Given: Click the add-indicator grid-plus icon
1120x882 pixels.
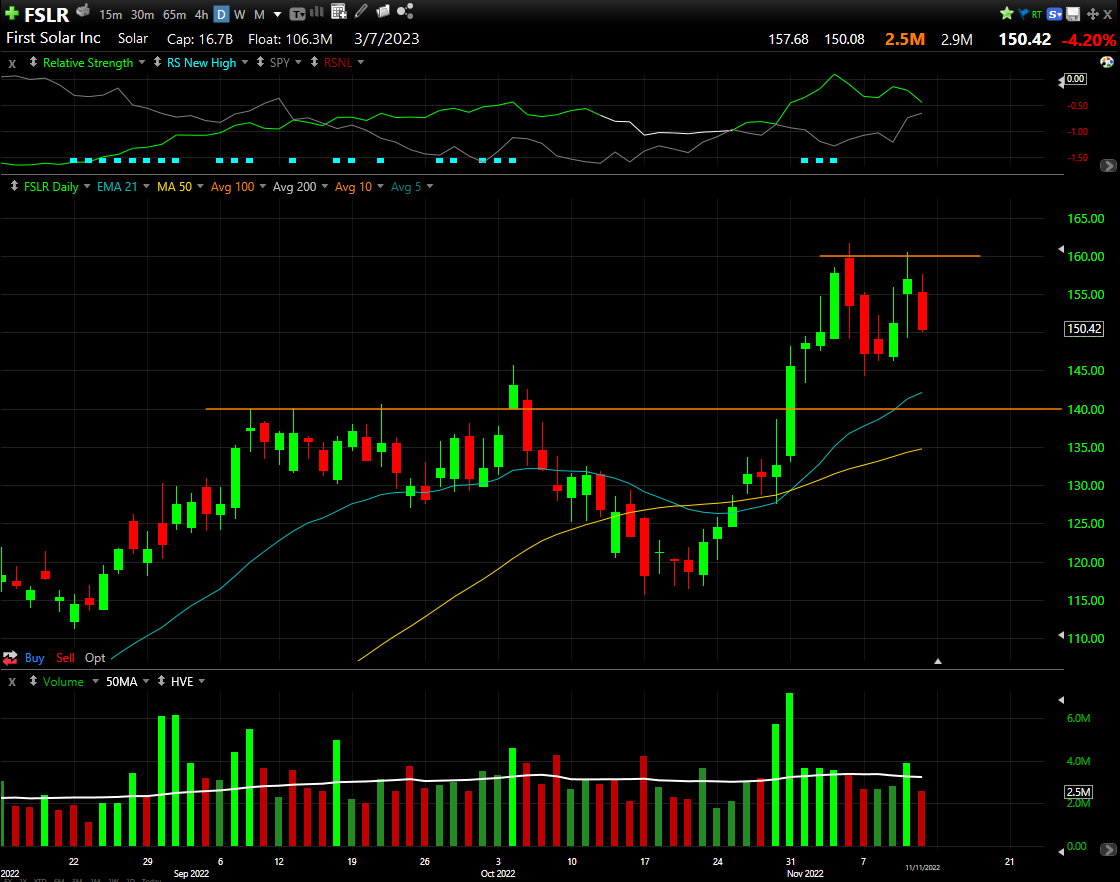Looking at the screenshot, I should point(339,11).
